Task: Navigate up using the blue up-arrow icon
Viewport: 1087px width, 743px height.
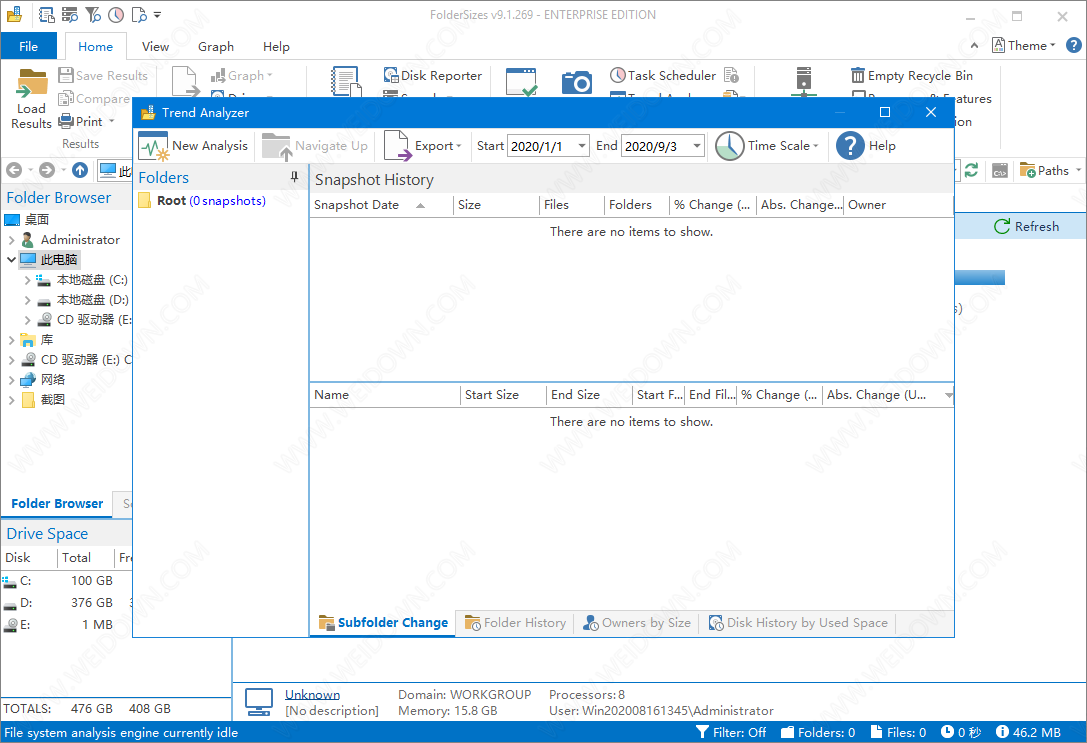Action: 80,170
